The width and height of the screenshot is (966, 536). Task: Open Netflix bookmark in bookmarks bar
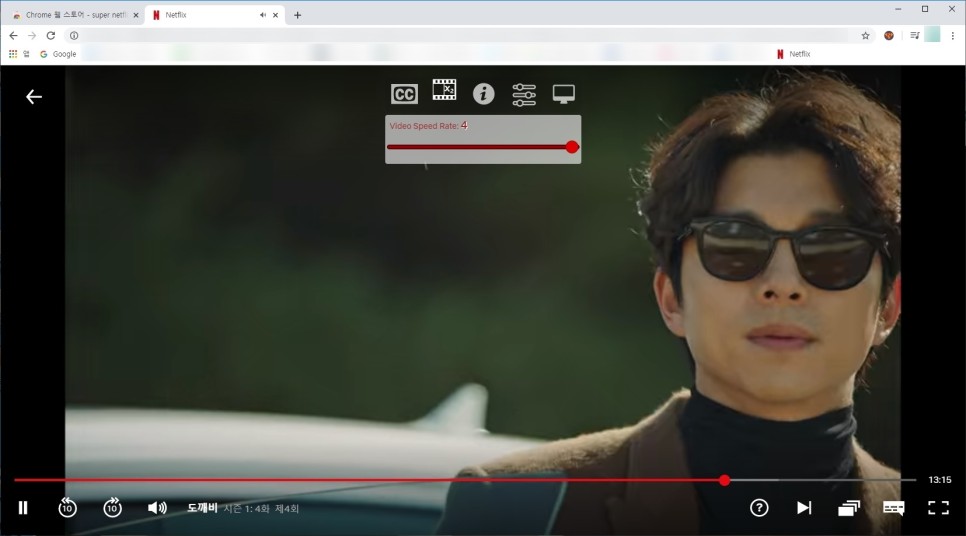click(794, 54)
